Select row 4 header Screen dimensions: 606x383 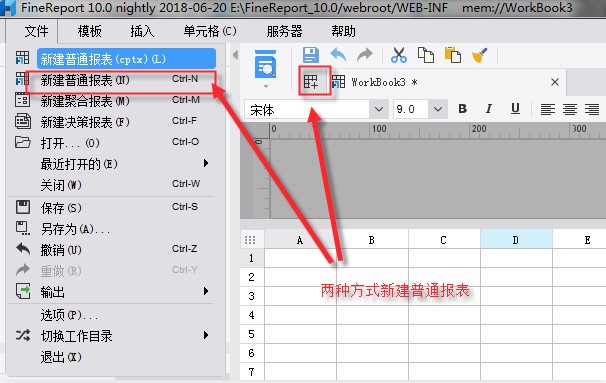pos(252,315)
